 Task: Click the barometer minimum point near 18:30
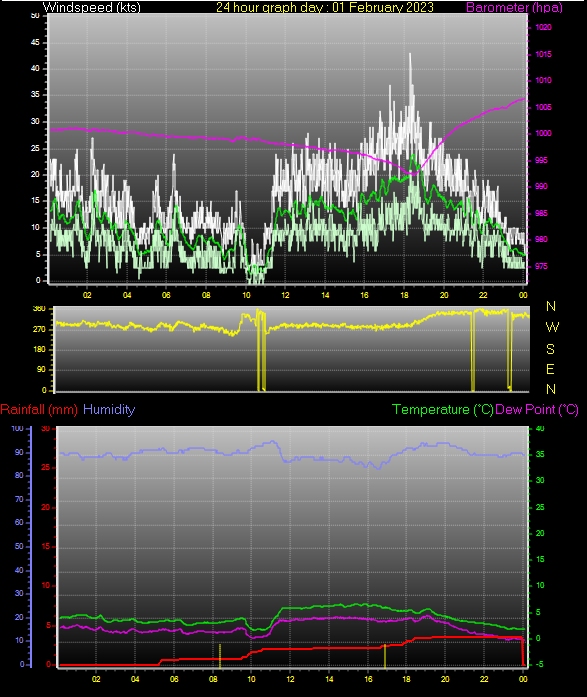pos(413,173)
